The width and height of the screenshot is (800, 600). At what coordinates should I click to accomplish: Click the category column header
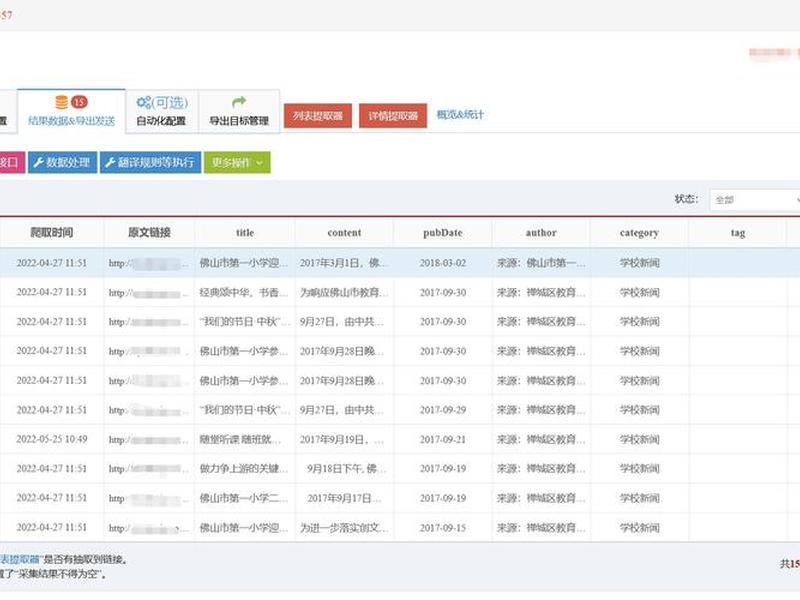click(639, 233)
